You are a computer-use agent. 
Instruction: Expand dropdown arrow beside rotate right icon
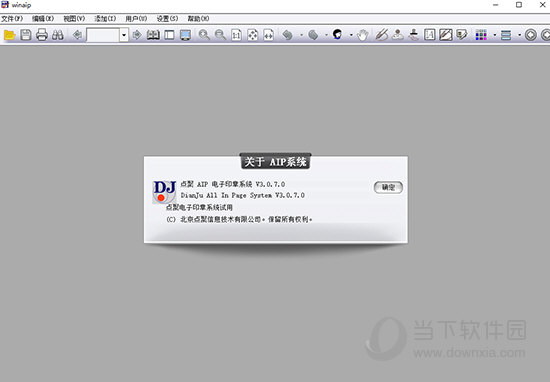[x=326, y=35]
